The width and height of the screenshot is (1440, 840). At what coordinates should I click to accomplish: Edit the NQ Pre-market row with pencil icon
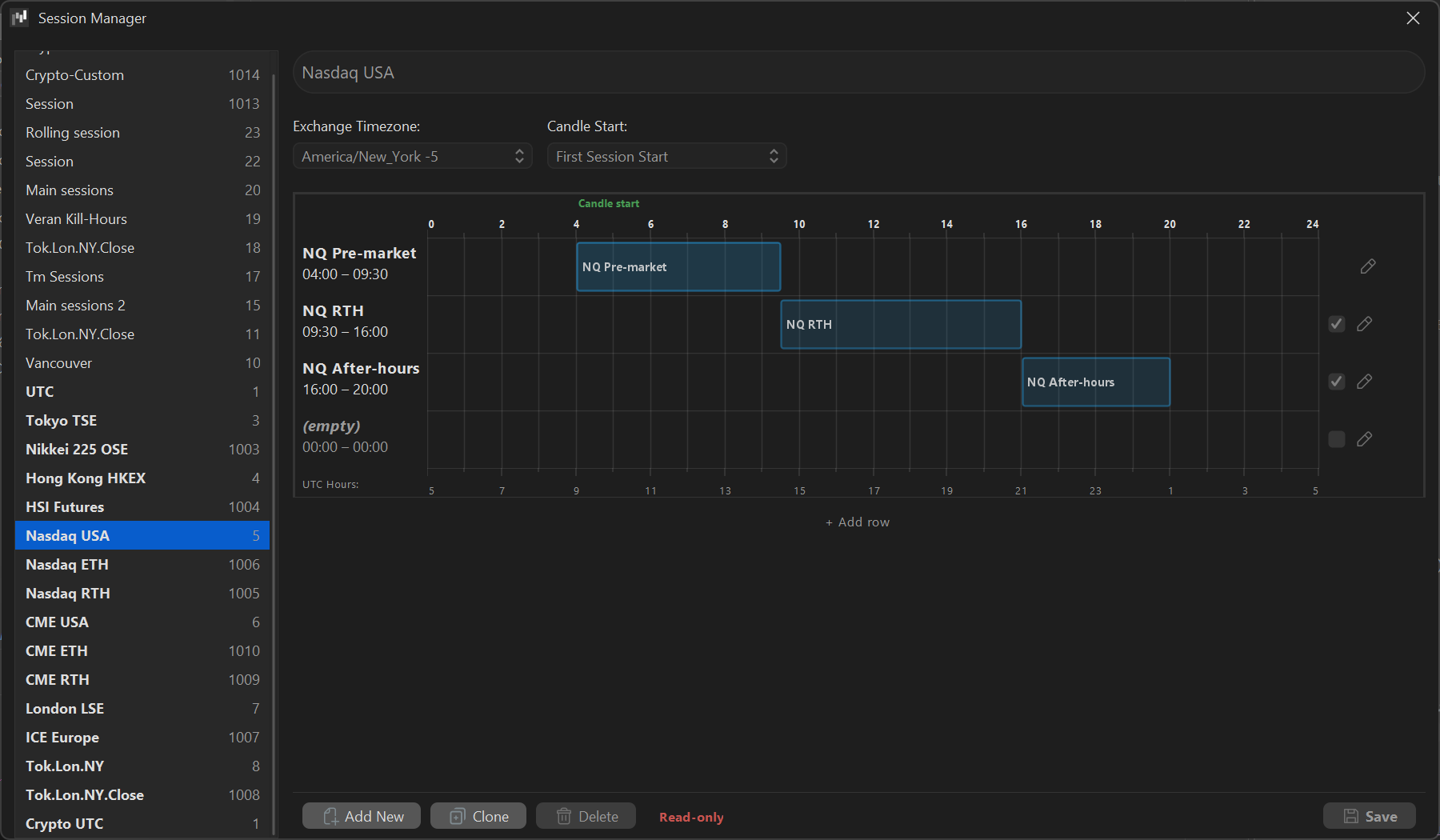click(x=1367, y=266)
